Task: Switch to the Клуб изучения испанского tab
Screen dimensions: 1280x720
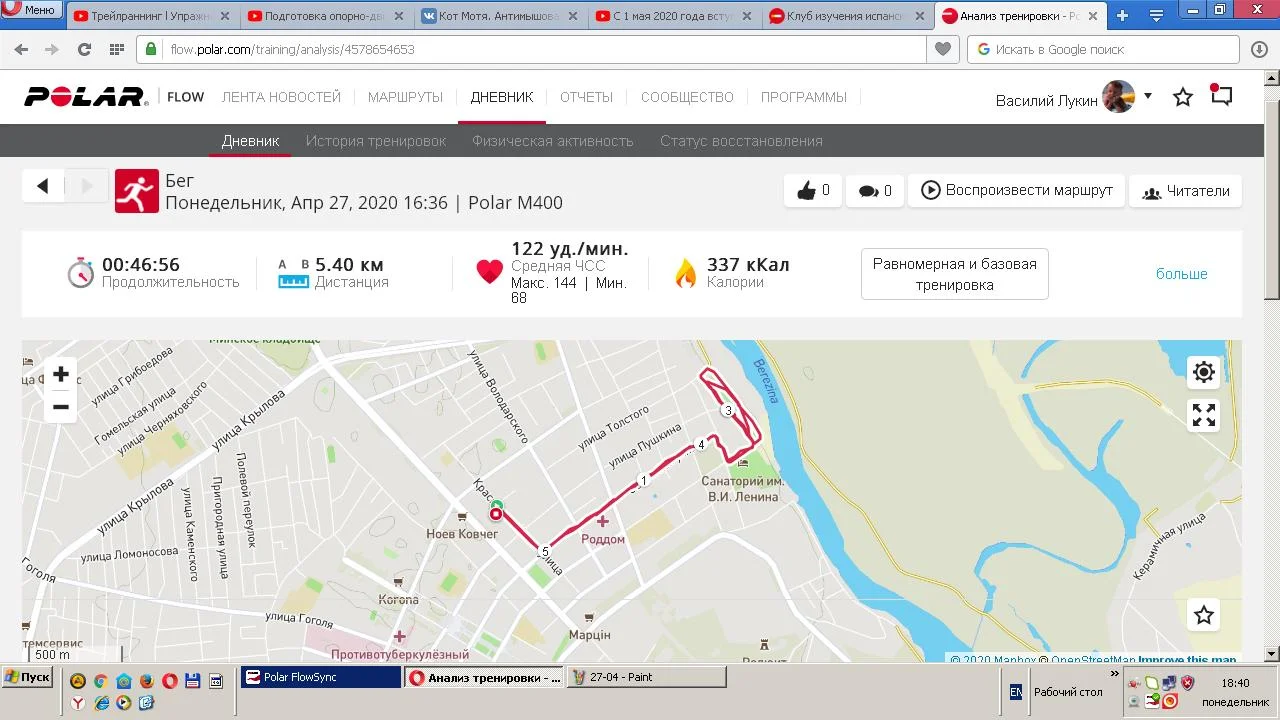Action: [848, 16]
